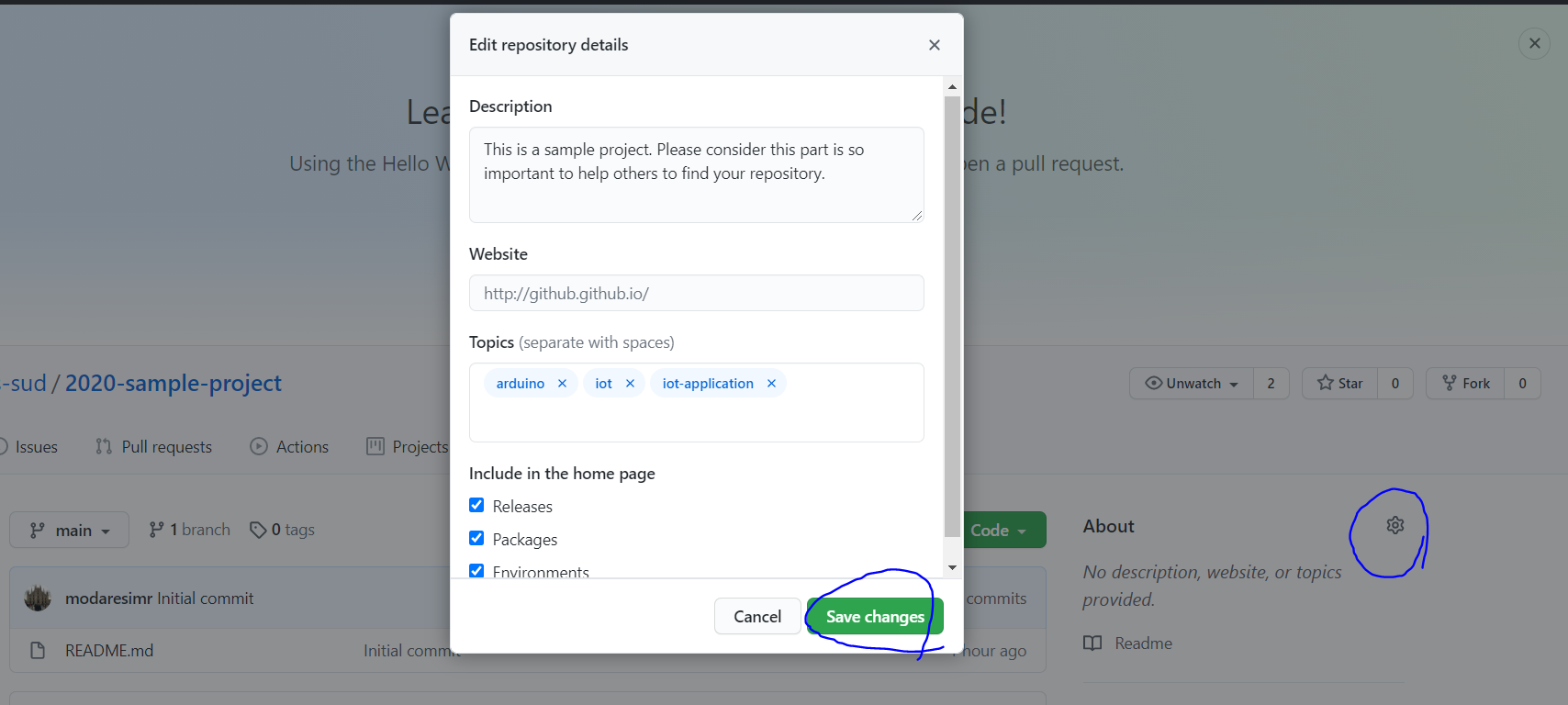Click the arduino topic label
Viewport: 1568px width, 705px height.
pyautogui.click(x=521, y=384)
